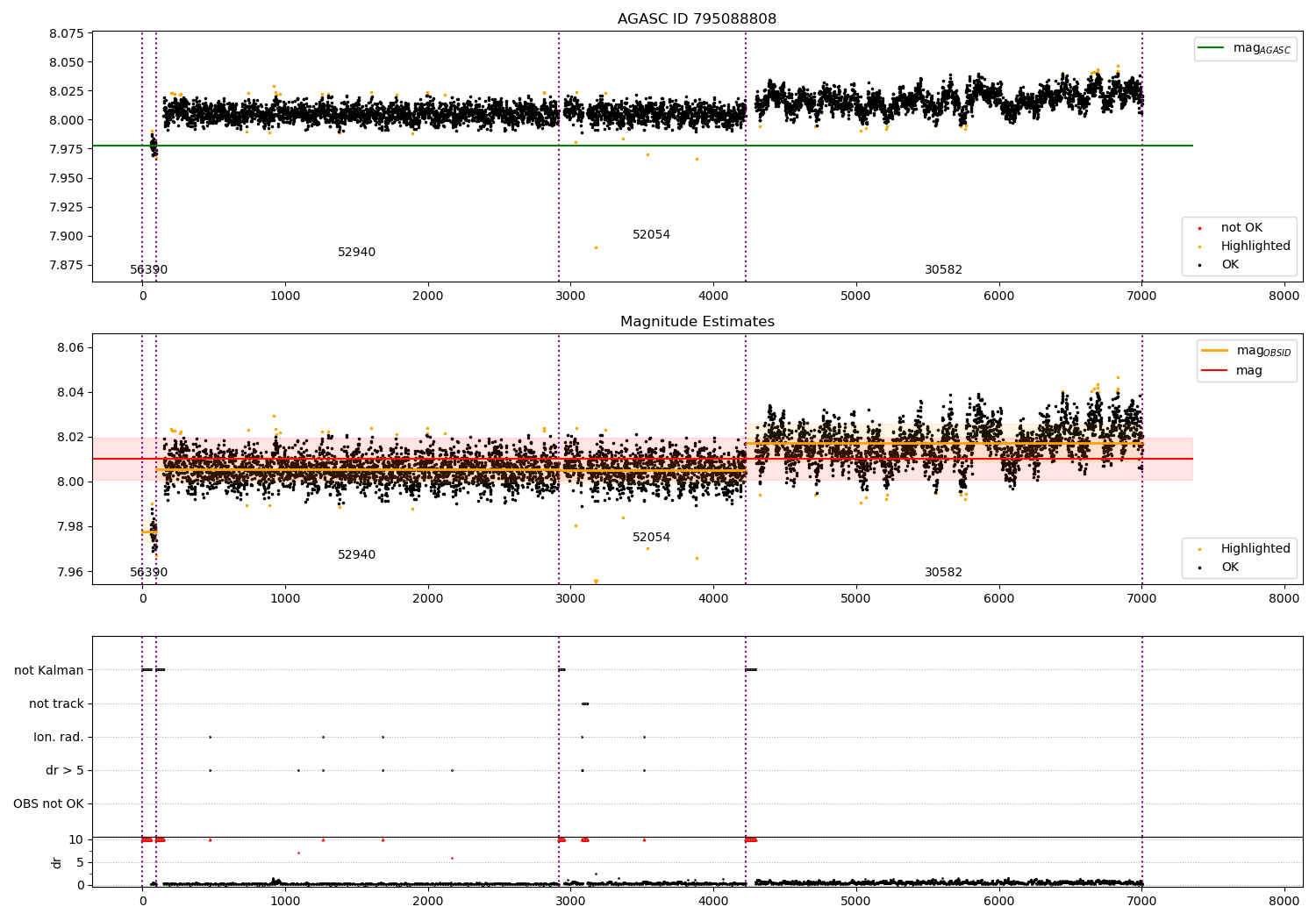Click obsid label 52940 in the top plot
1316x921 pixels.
point(356,253)
